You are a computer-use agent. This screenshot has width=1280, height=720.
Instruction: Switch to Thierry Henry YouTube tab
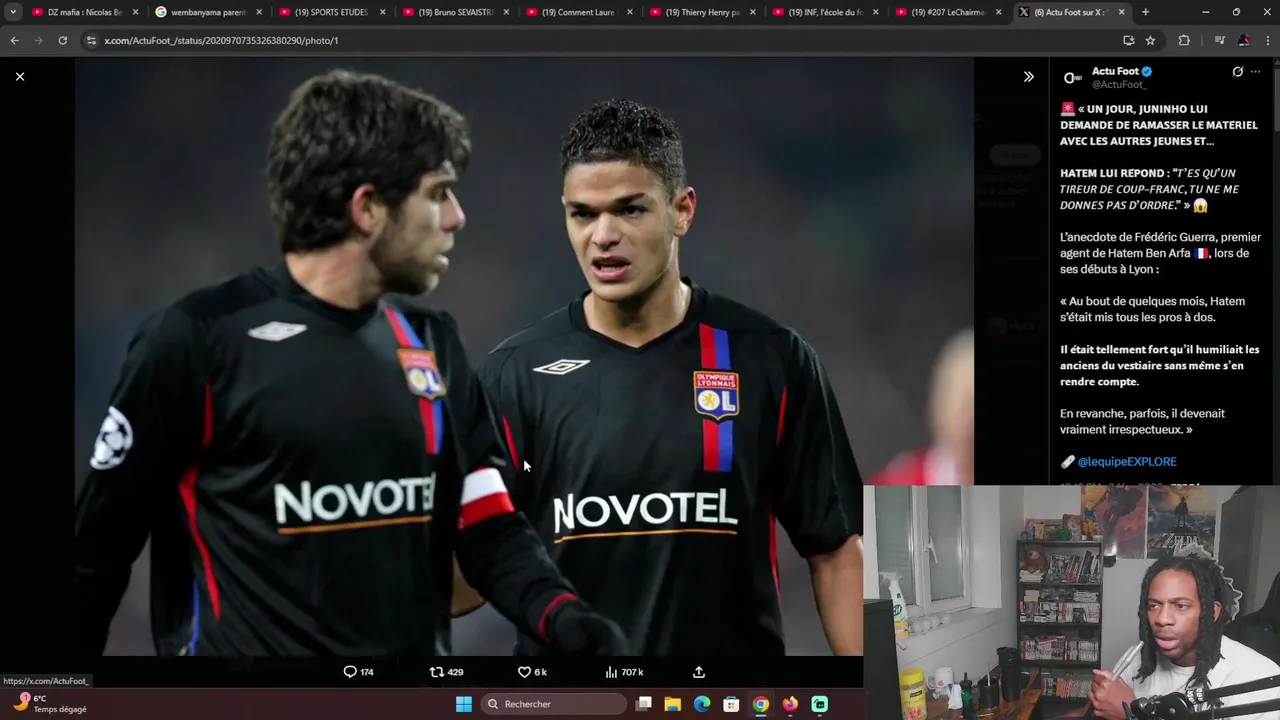click(x=703, y=12)
